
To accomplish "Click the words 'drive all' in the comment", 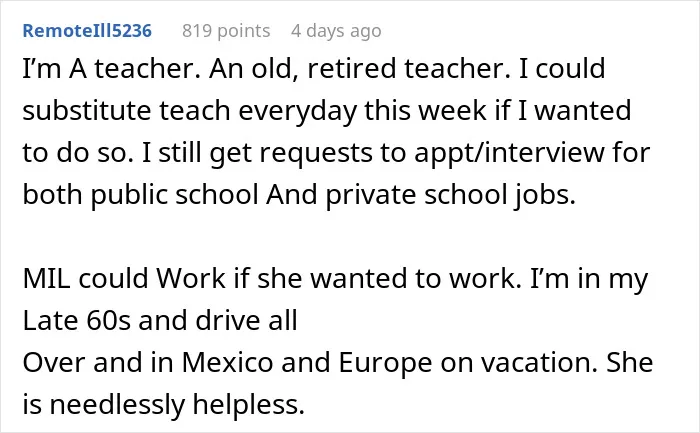I will pyautogui.click(x=246, y=321).
